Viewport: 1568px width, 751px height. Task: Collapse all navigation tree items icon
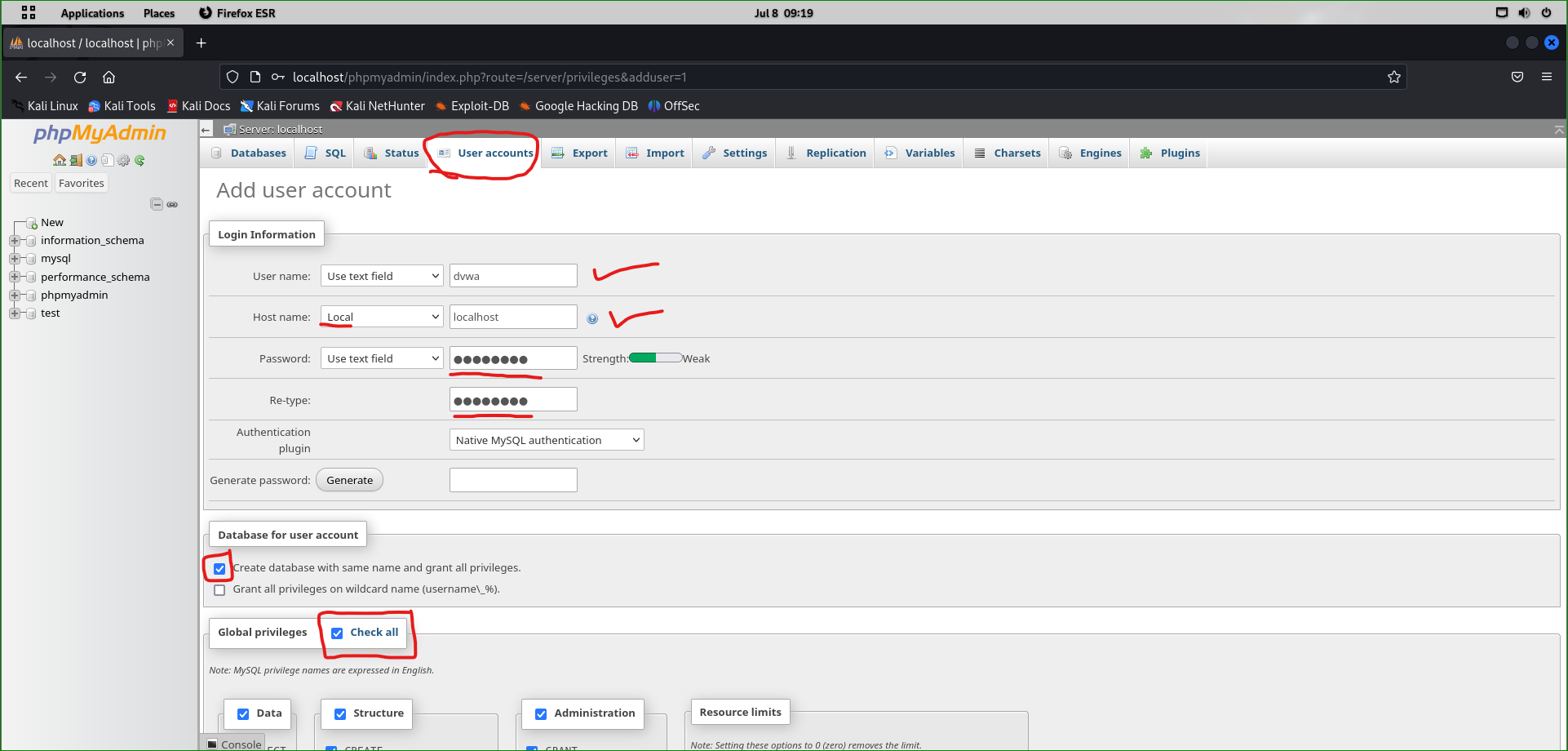point(157,204)
